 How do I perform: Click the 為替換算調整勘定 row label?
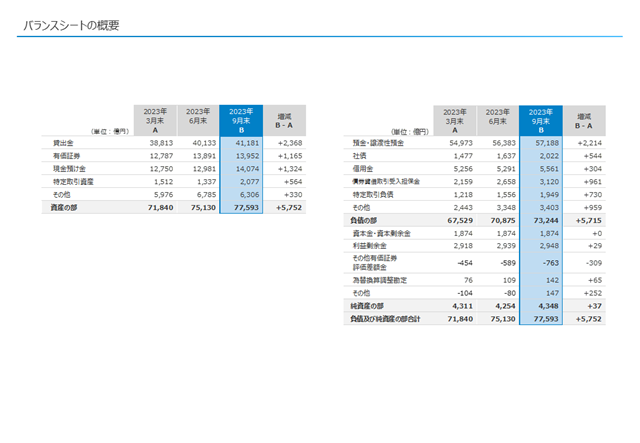point(380,280)
